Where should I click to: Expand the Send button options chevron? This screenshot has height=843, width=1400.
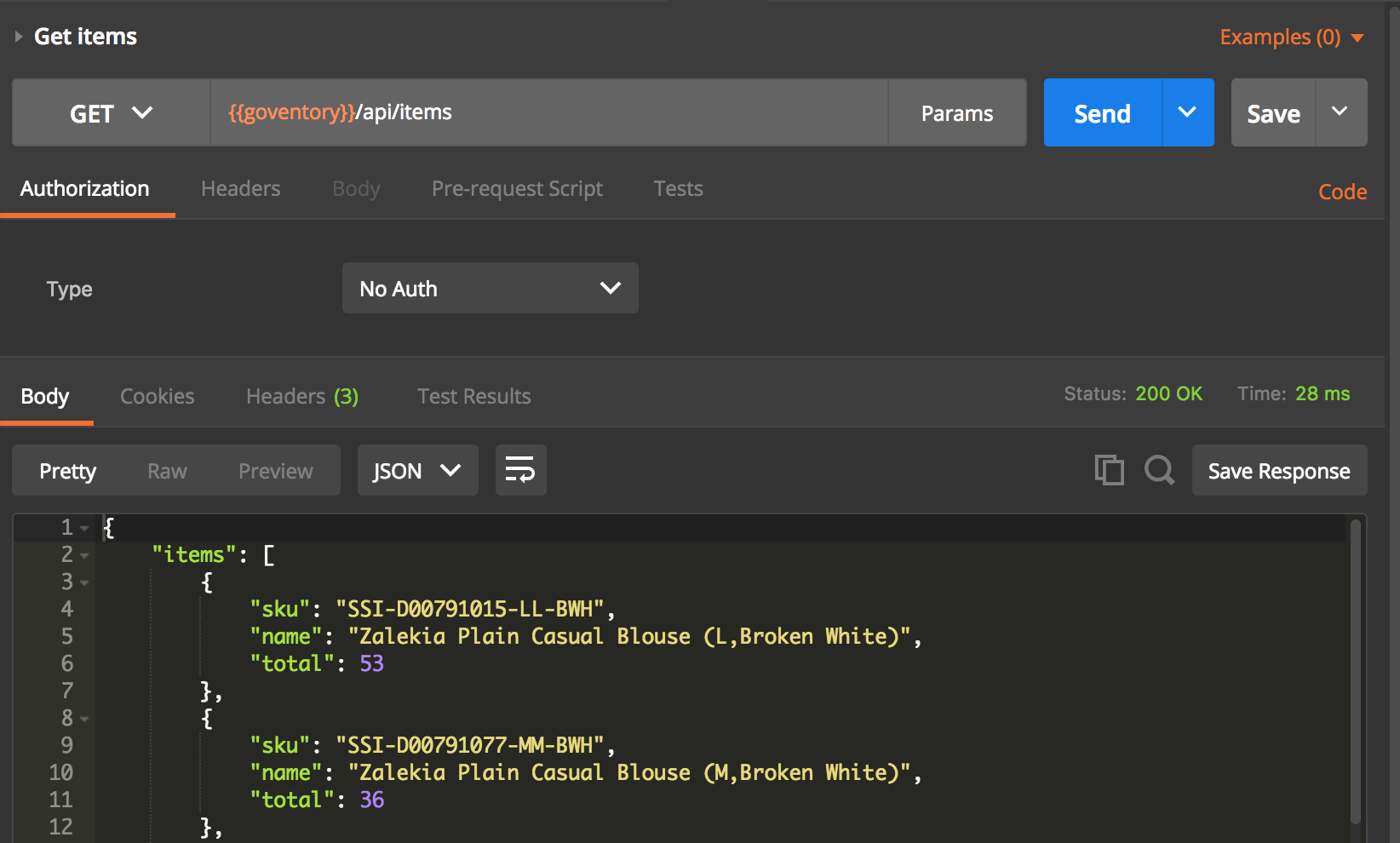coord(1187,112)
